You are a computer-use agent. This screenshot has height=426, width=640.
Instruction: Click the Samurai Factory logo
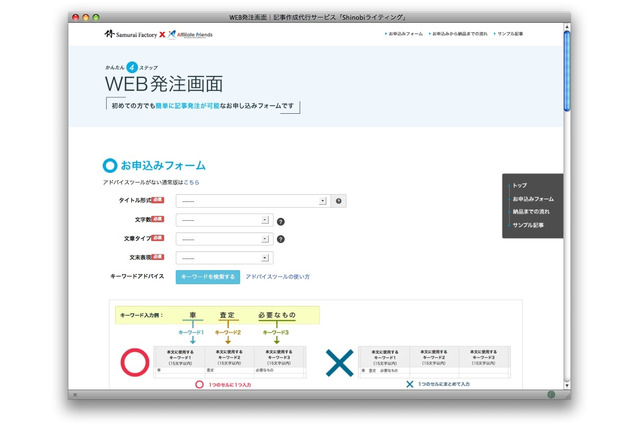pyautogui.click(x=131, y=34)
